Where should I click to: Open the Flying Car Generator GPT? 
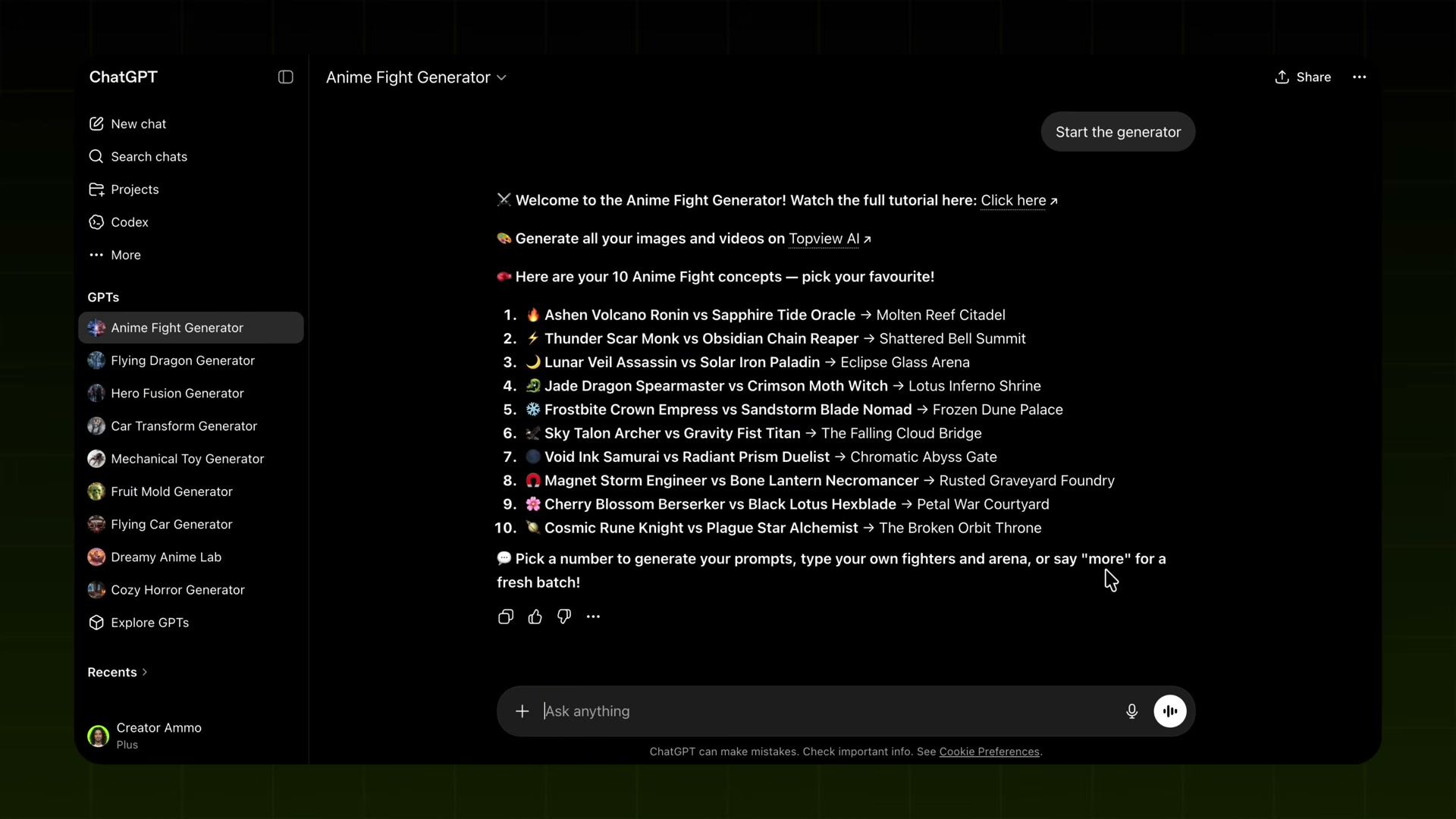(191, 524)
